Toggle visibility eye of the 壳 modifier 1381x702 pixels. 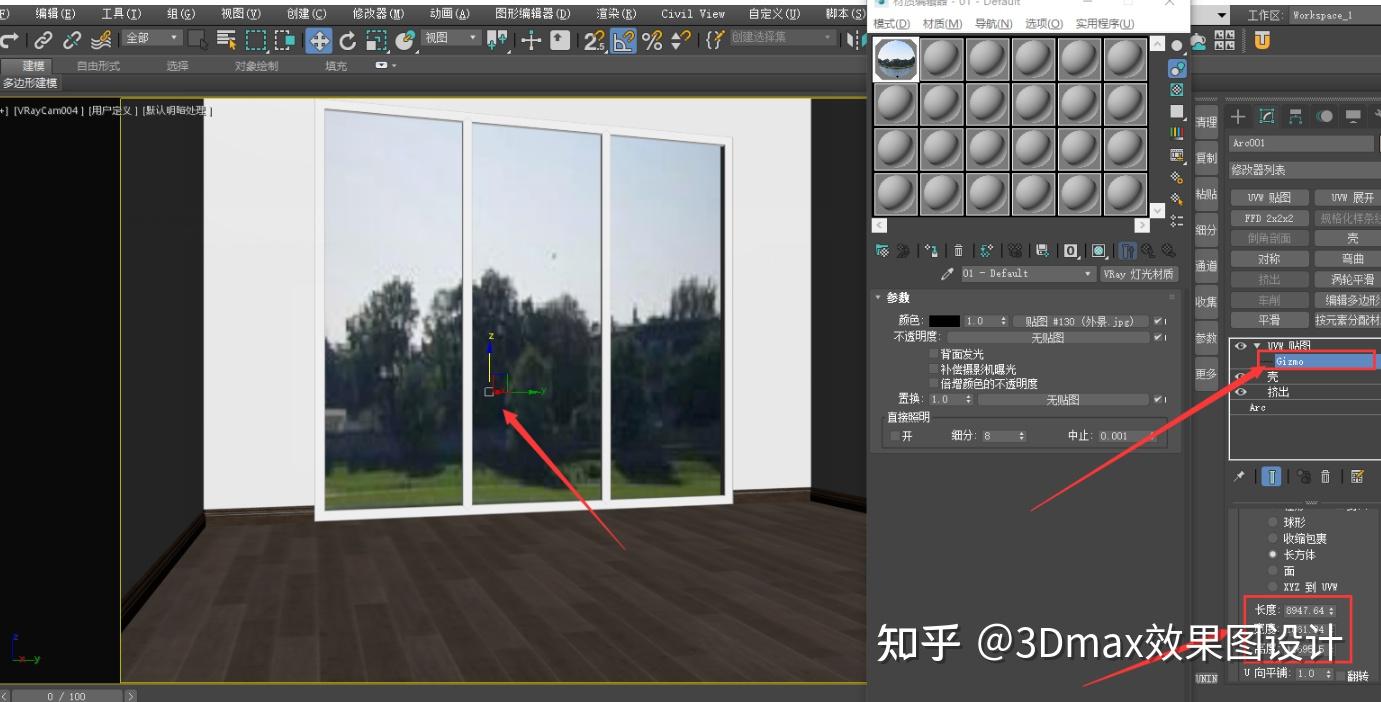click(1240, 376)
